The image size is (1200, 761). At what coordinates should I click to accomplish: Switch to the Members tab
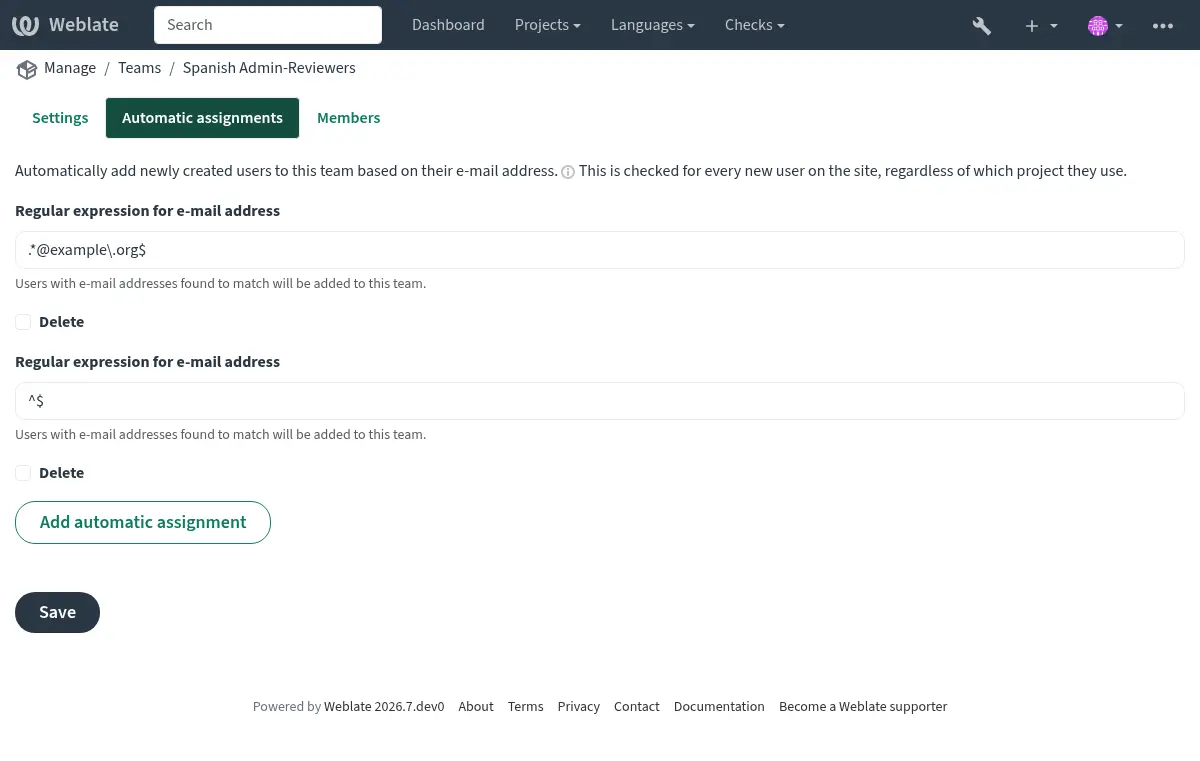pyautogui.click(x=348, y=118)
